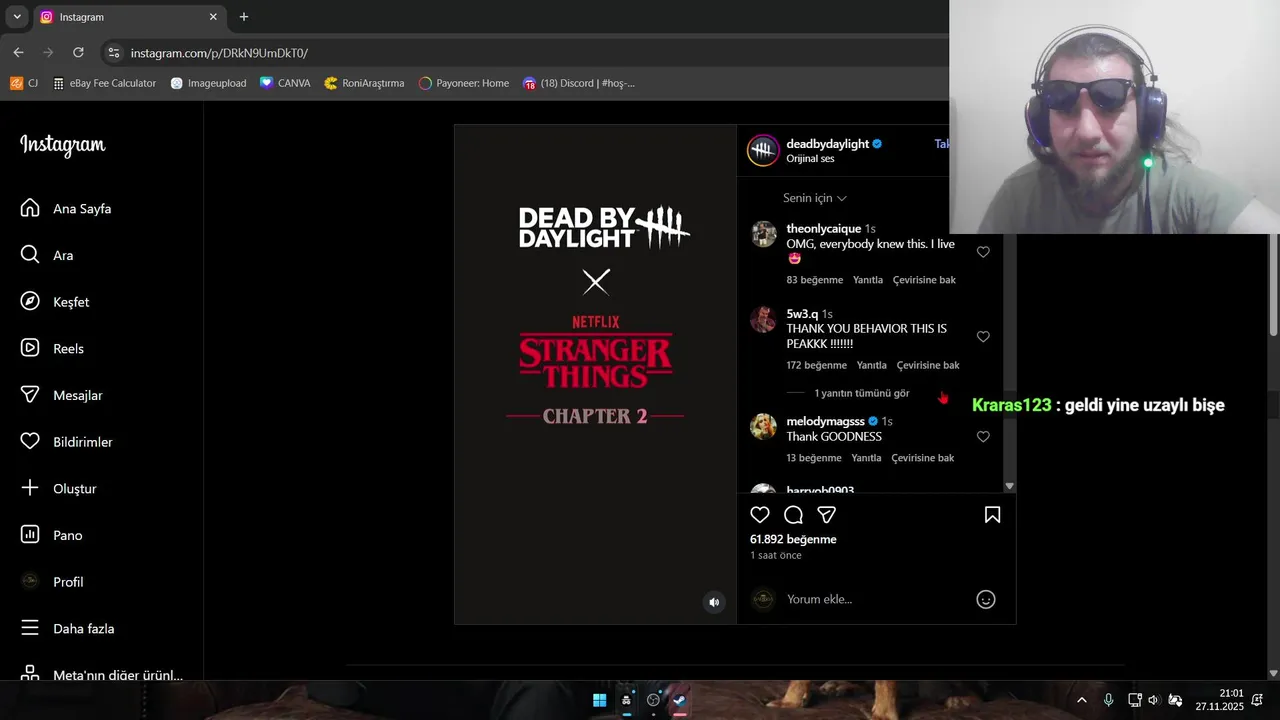Share the post with the paper plane icon
The image size is (1280, 720).
826,514
